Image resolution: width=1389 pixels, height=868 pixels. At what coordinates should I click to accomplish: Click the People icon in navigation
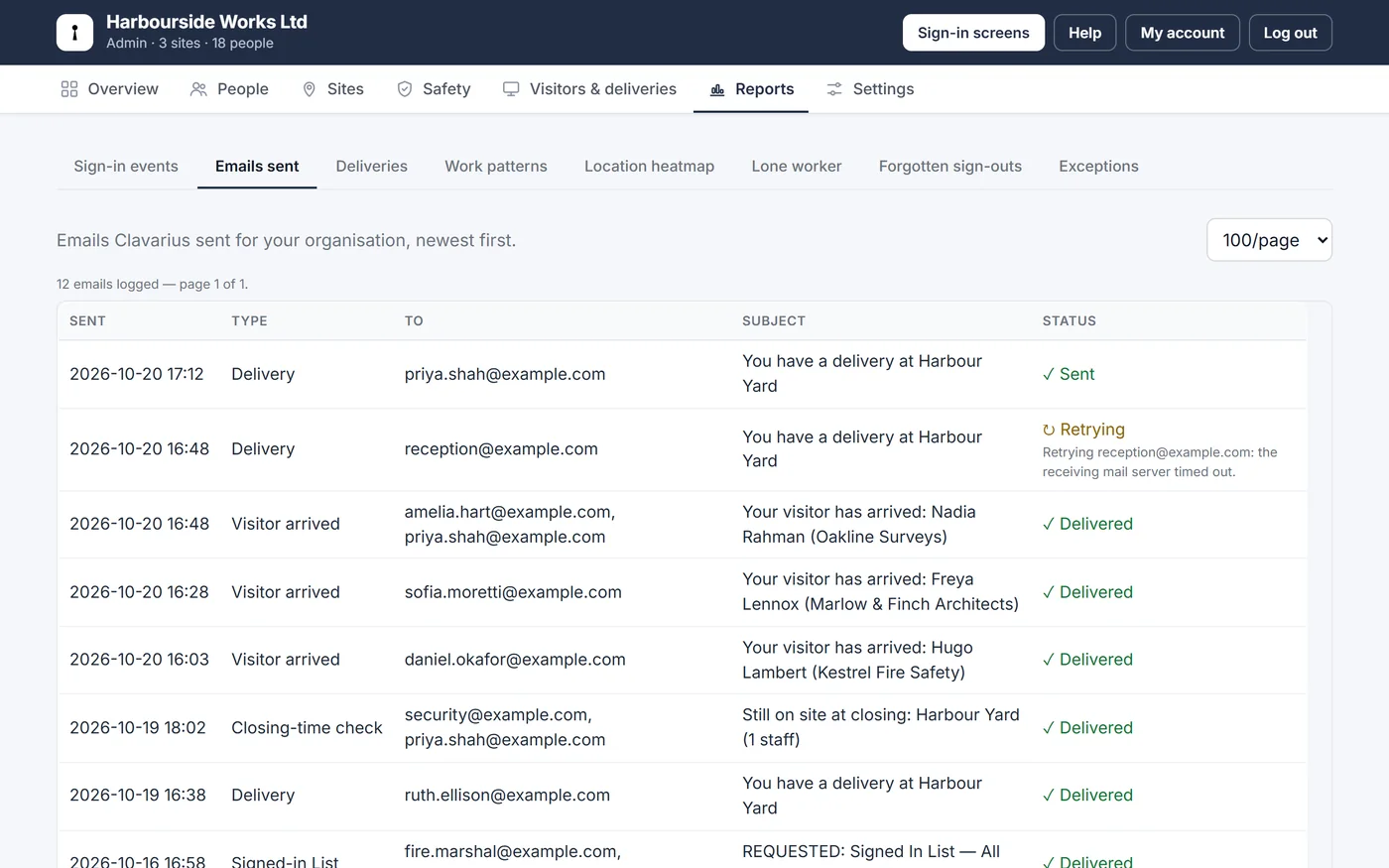198,89
